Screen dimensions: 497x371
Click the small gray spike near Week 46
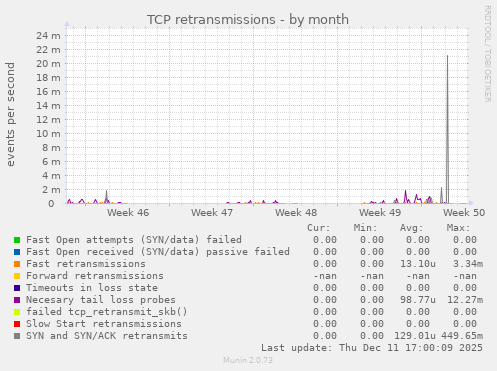pos(106,197)
